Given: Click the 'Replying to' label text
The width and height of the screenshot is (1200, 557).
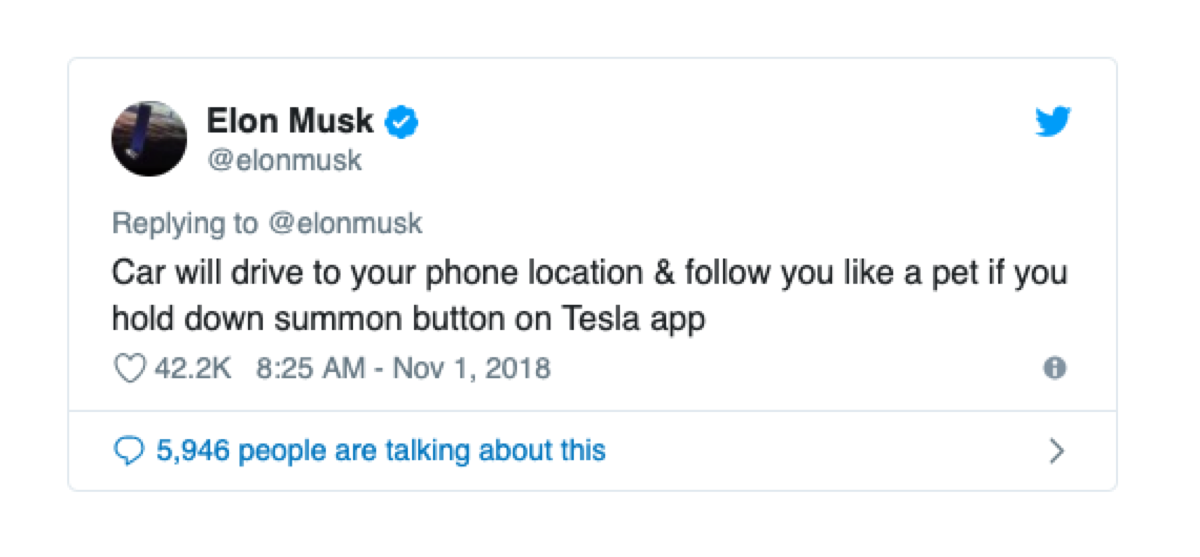Looking at the screenshot, I should click(184, 223).
